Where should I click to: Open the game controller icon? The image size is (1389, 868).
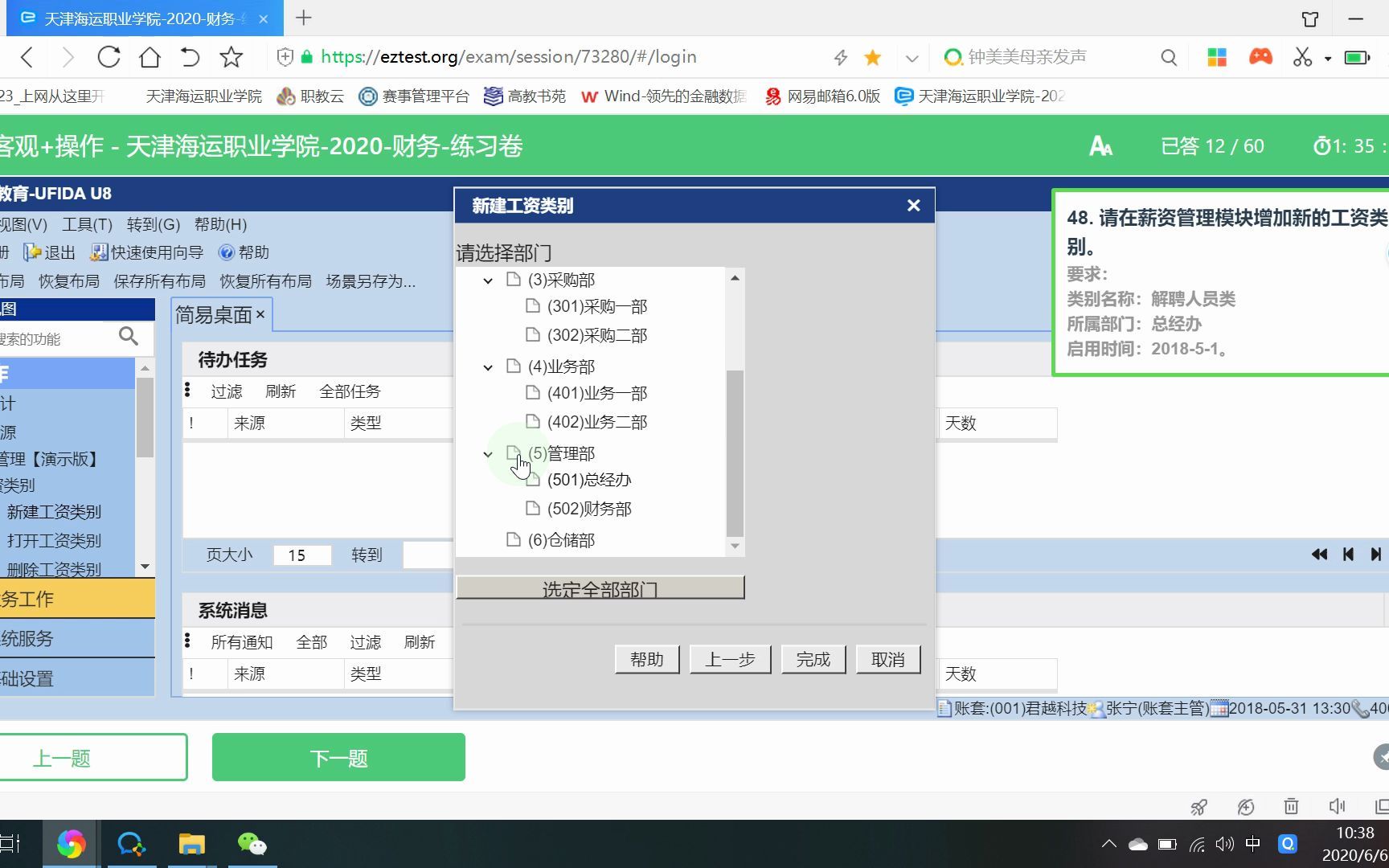[1260, 57]
